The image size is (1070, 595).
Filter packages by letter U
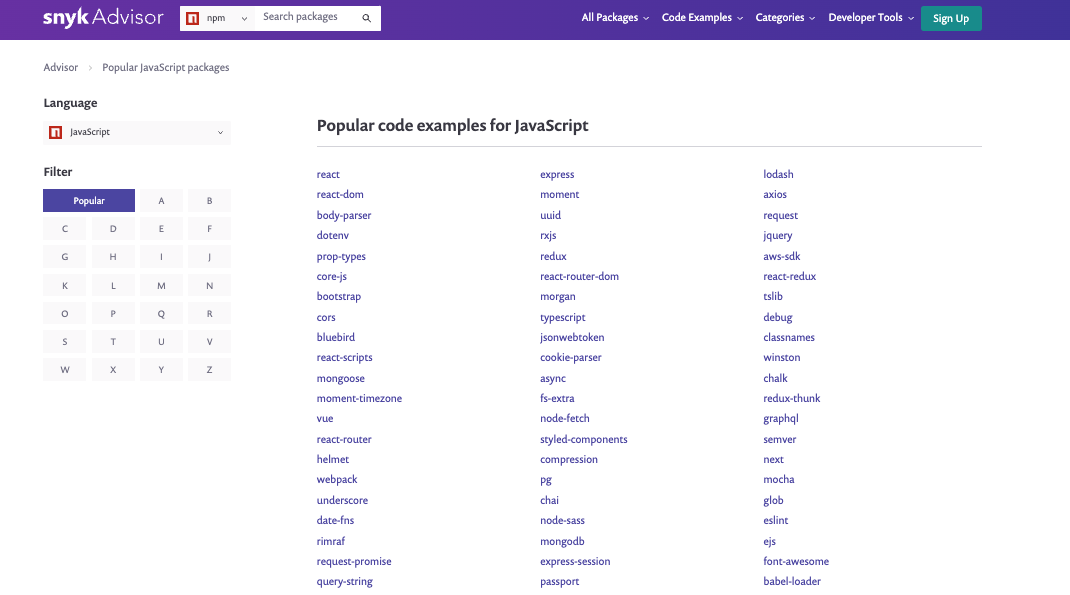161,341
